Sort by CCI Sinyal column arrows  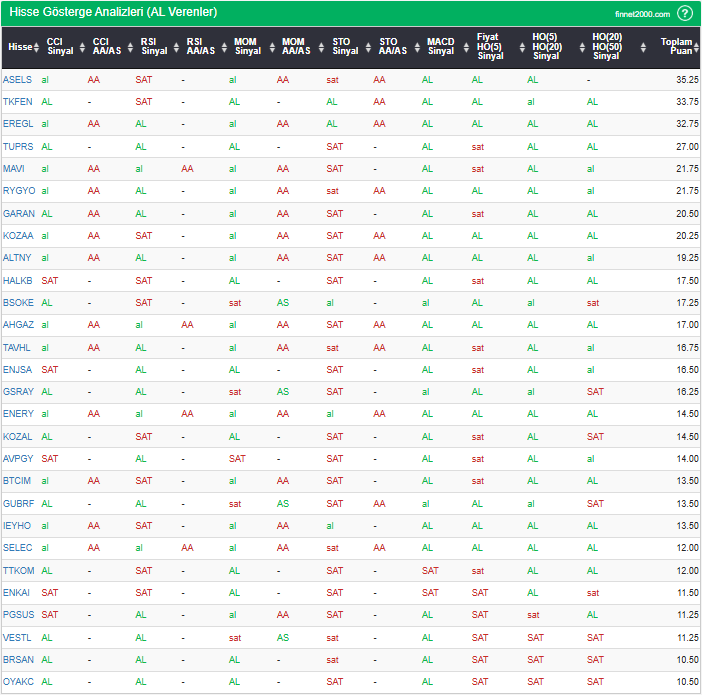tap(82, 47)
